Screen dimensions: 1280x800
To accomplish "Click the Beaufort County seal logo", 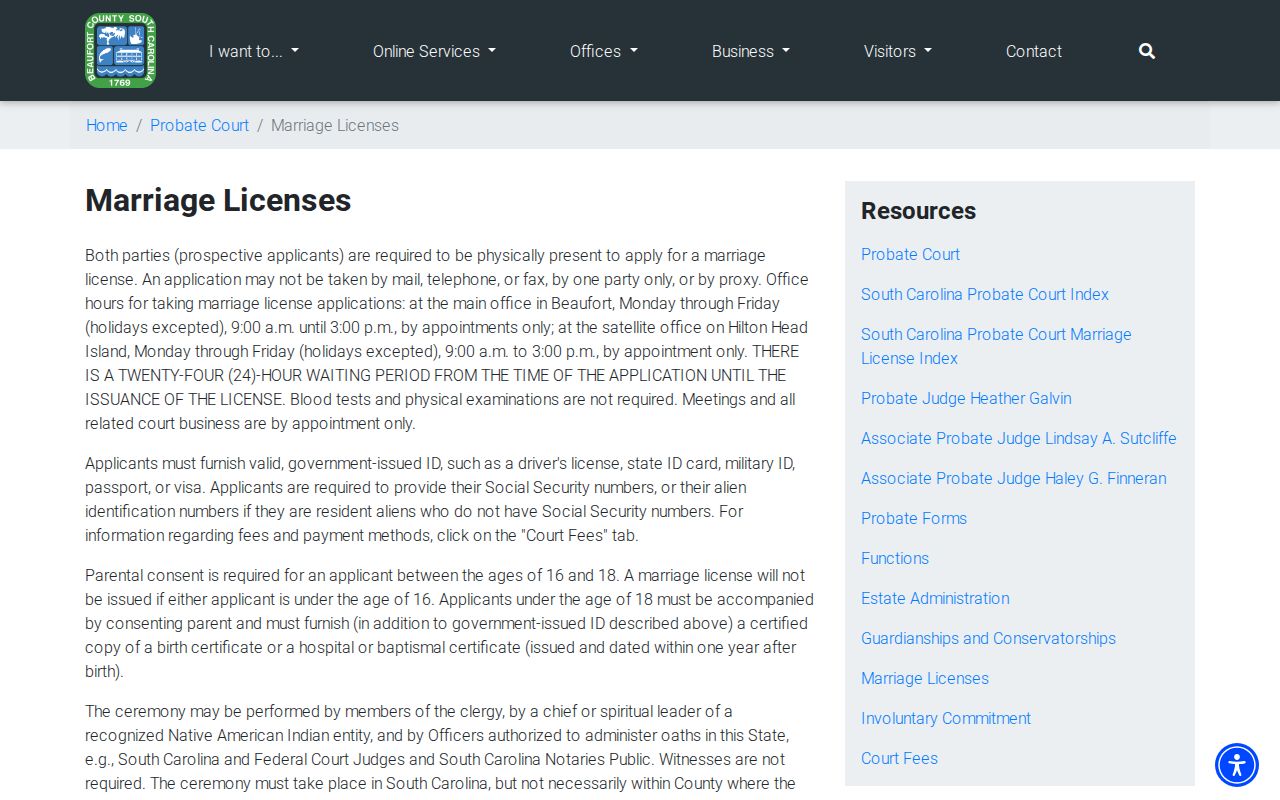I will (121, 50).
